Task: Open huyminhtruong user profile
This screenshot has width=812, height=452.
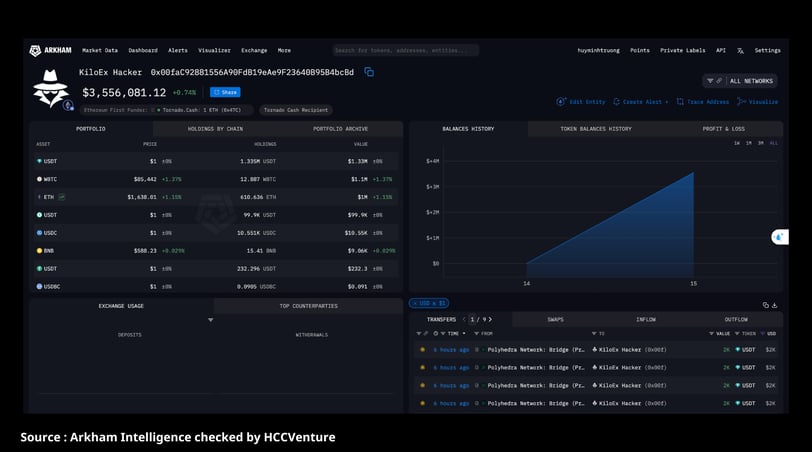Action: (598, 50)
